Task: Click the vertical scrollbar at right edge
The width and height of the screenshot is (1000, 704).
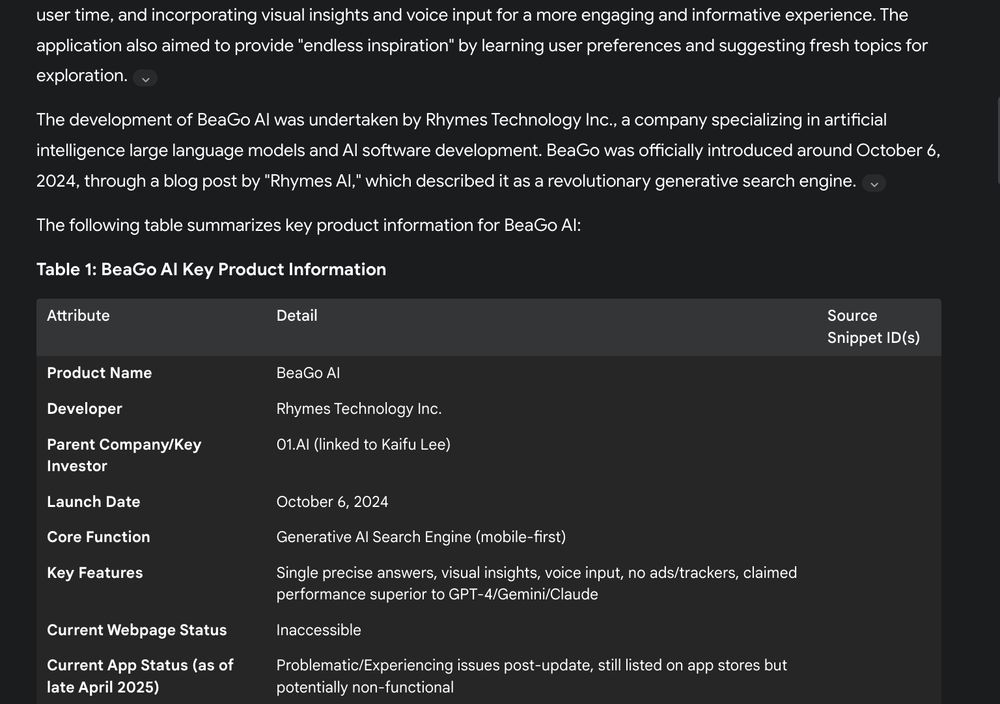Action: pyautogui.click(x=996, y=140)
